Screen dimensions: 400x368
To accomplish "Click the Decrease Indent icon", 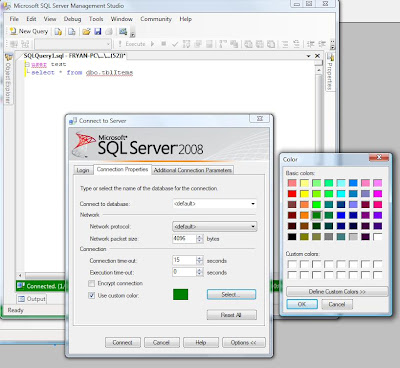I will pyautogui.click(x=311, y=44).
